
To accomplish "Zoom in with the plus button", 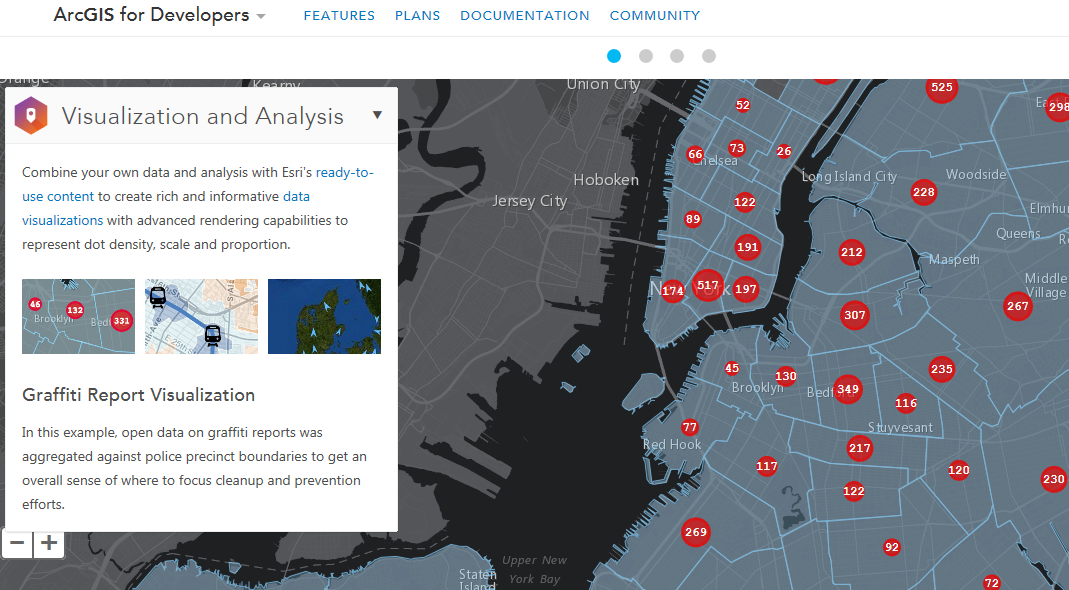I will (x=48, y=544).
